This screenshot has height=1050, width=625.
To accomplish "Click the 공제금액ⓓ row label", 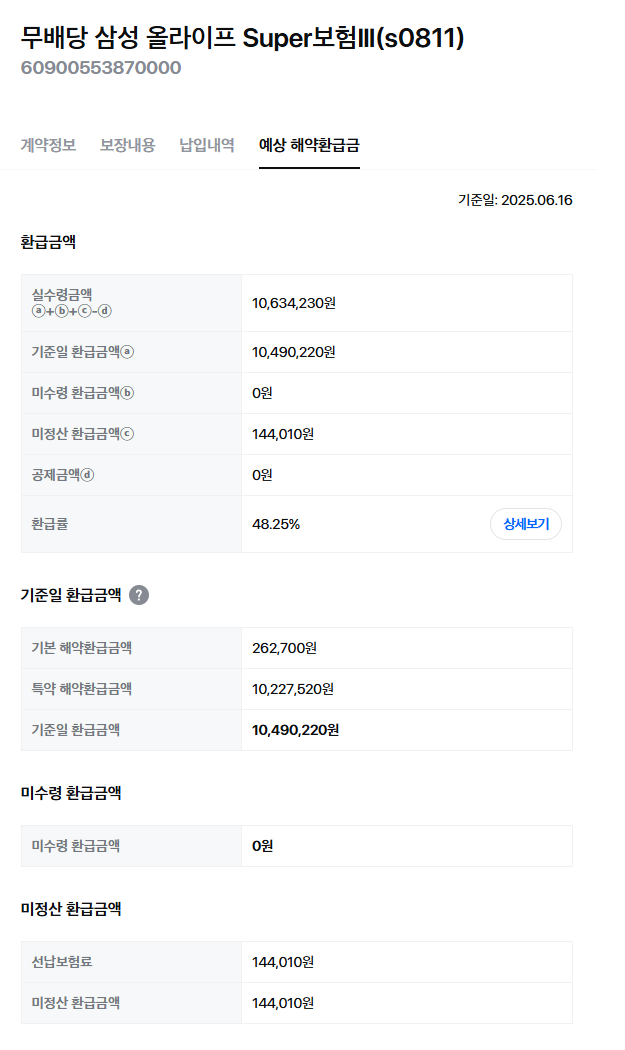I will pos(63,475).
